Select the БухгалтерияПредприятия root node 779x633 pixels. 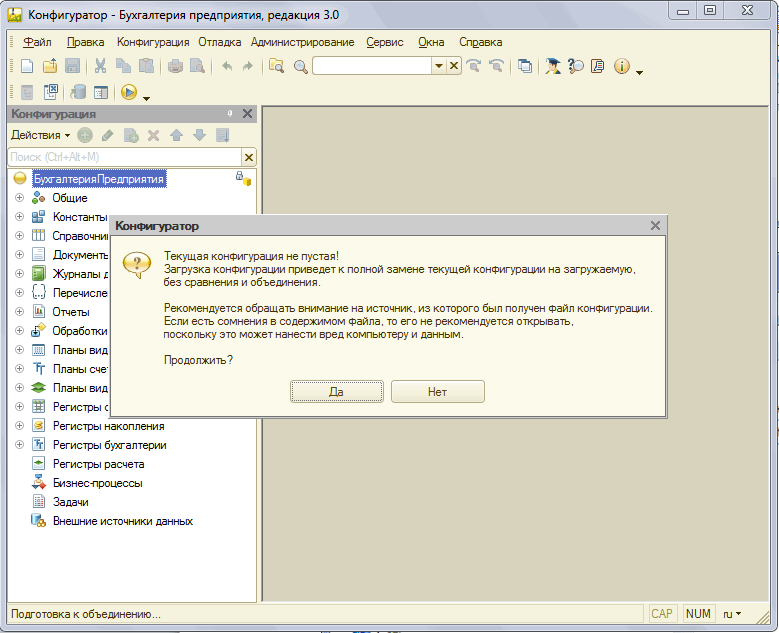coord(98,179)
